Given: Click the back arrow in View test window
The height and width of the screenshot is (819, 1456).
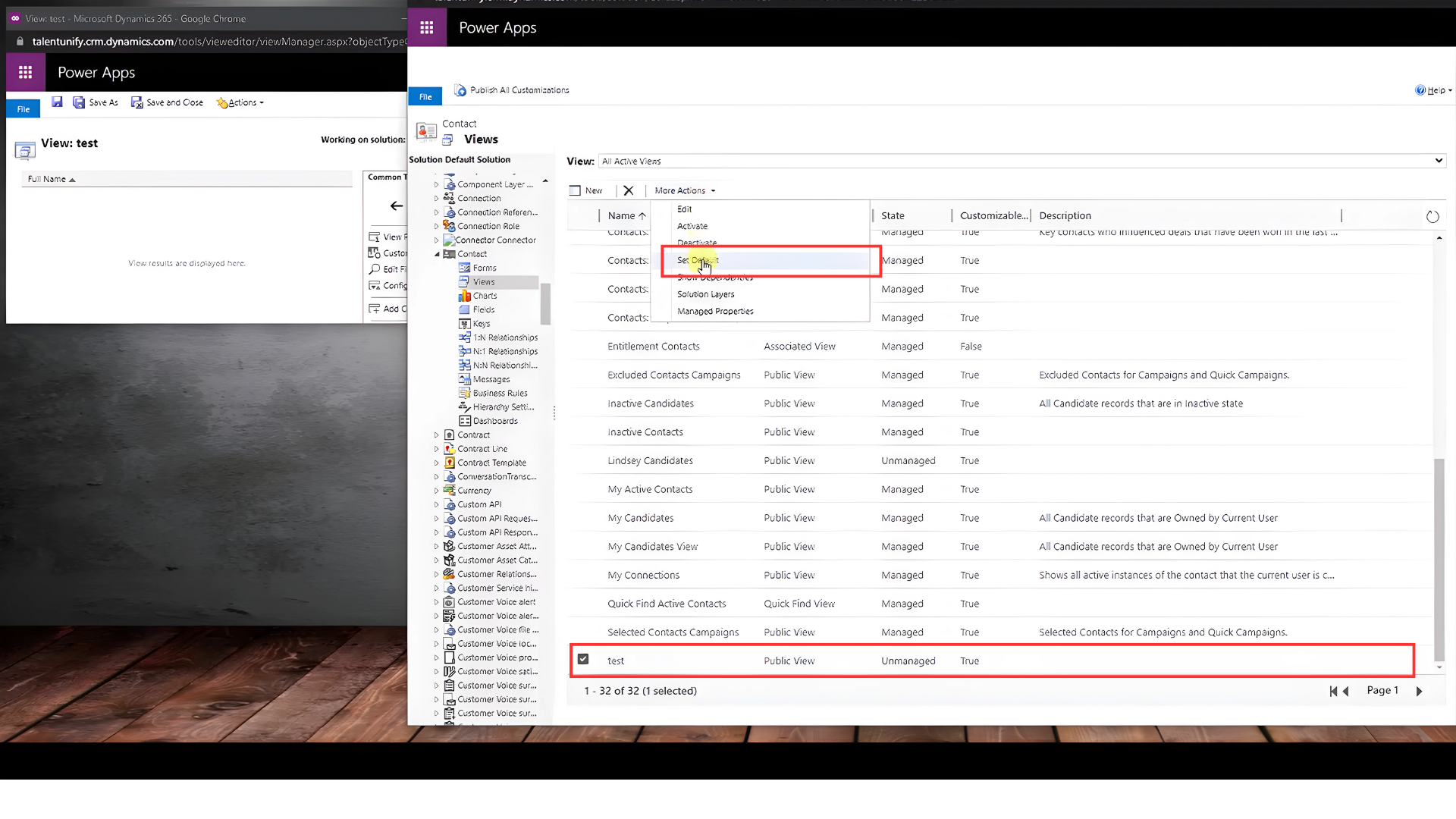Looking at the screenshot, I should (396, 206).
